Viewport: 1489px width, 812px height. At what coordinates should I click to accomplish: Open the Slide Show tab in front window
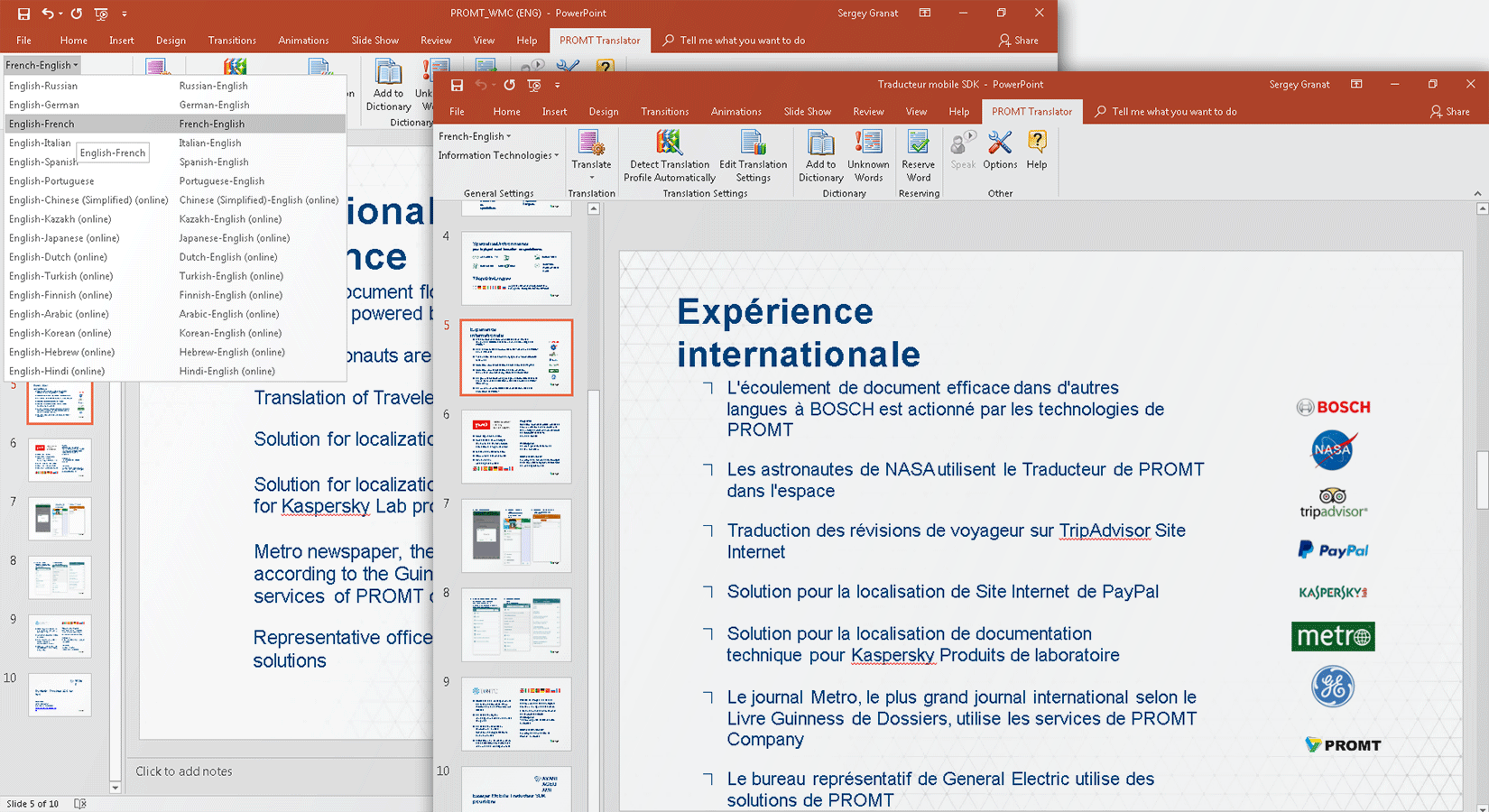point(808,112)
